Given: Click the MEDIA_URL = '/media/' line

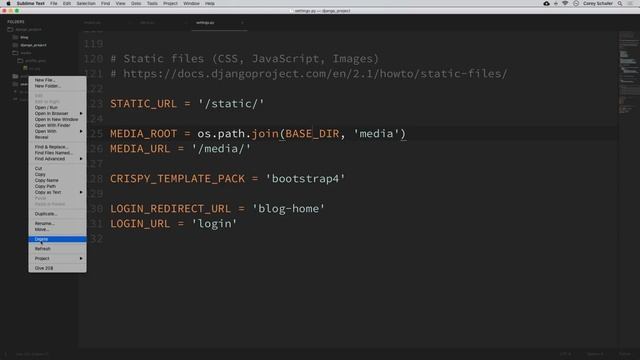Looking at the screenshot, I should coord(180,149).
